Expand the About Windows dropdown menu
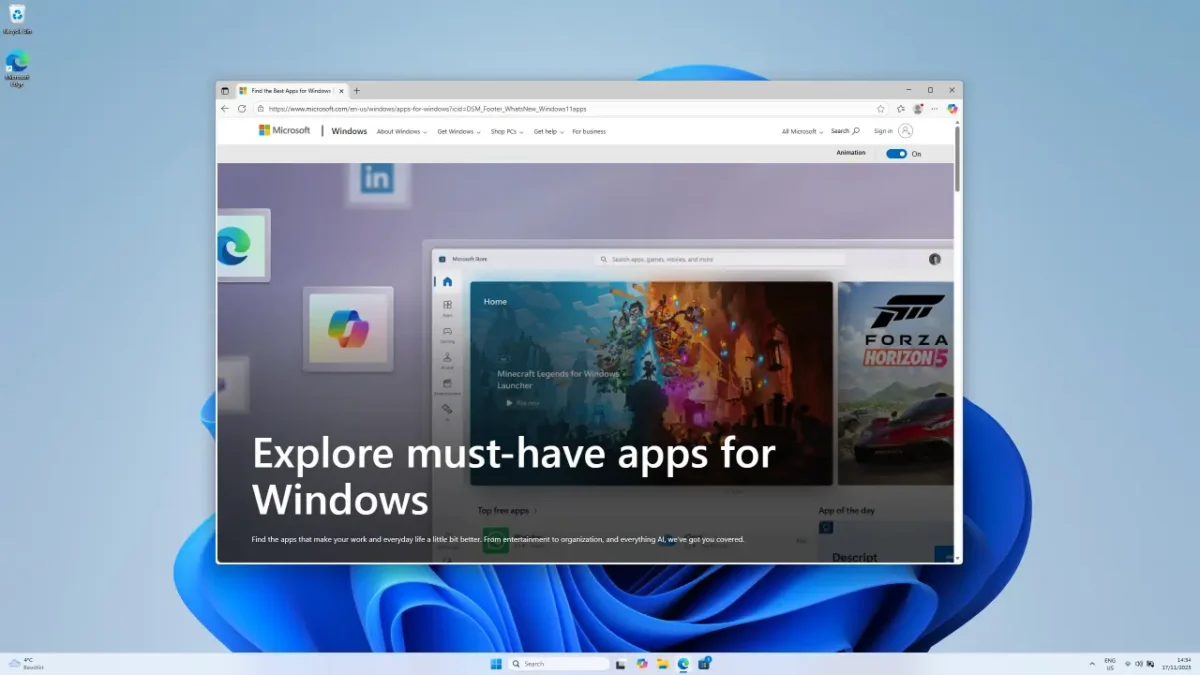 [401, 132]
